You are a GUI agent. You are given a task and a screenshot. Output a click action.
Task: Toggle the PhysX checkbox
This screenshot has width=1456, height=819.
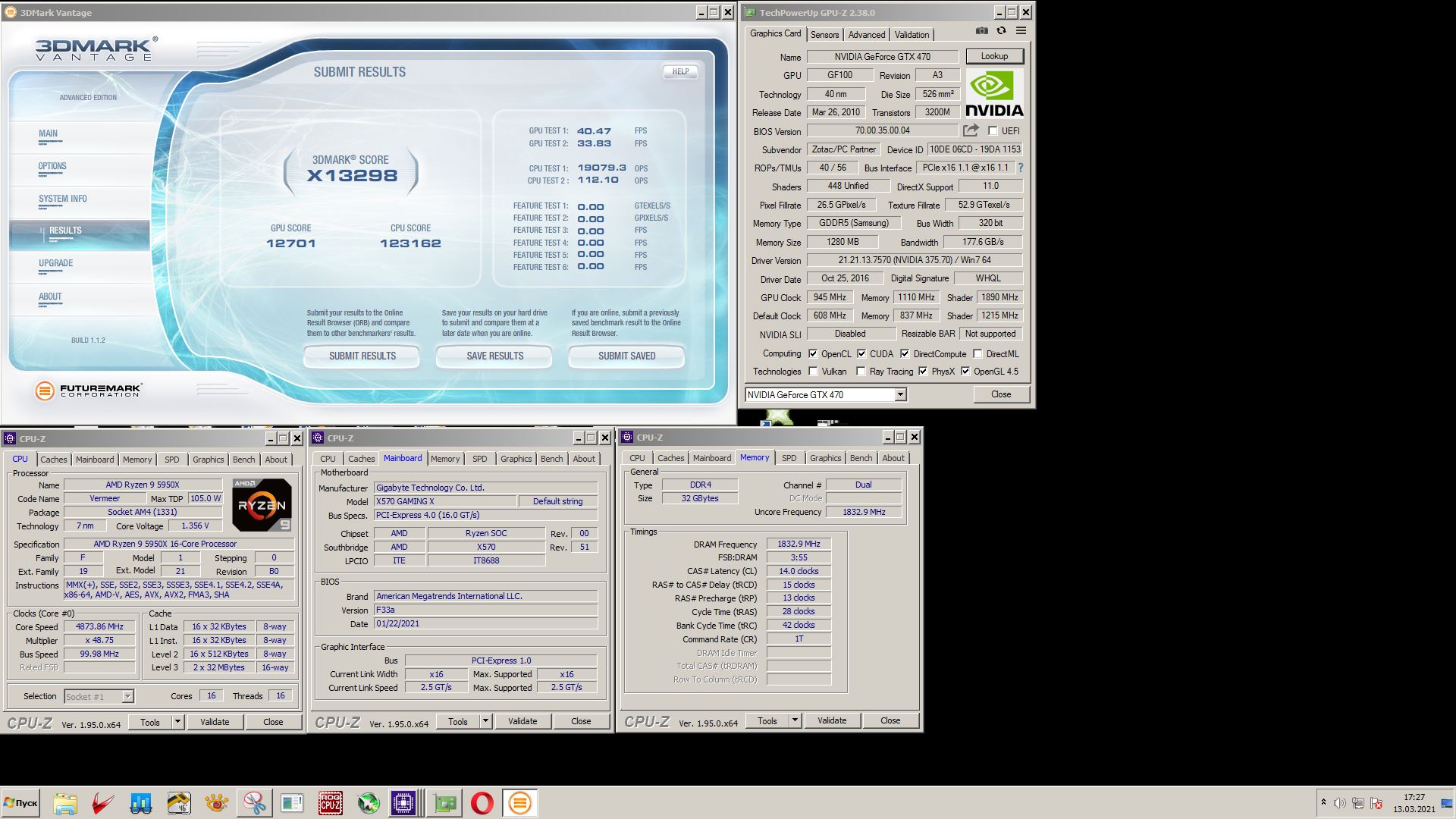pos(923,371)
